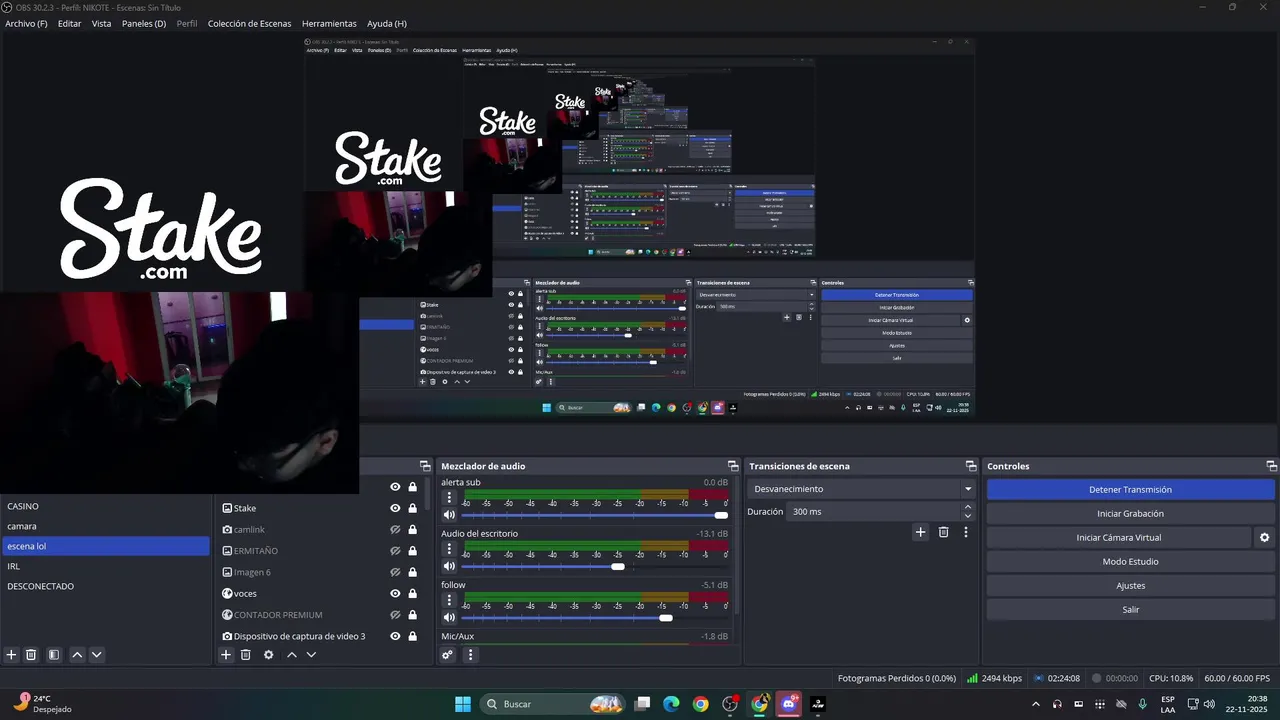1280x720 pixels.
Task: Click Iniciar Cámara Virtual button
Action: pyautogui.click(x=1119, y=538)
